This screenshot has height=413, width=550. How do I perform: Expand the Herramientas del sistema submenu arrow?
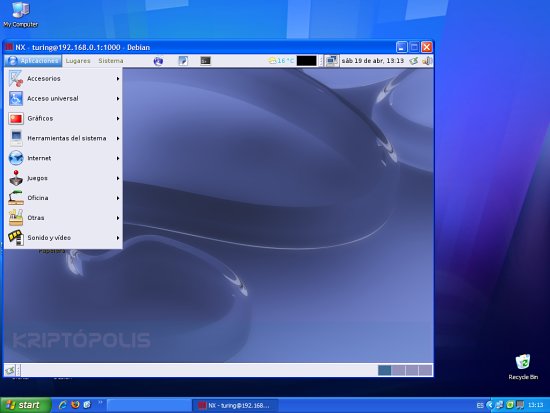click(x=118, y=138)
